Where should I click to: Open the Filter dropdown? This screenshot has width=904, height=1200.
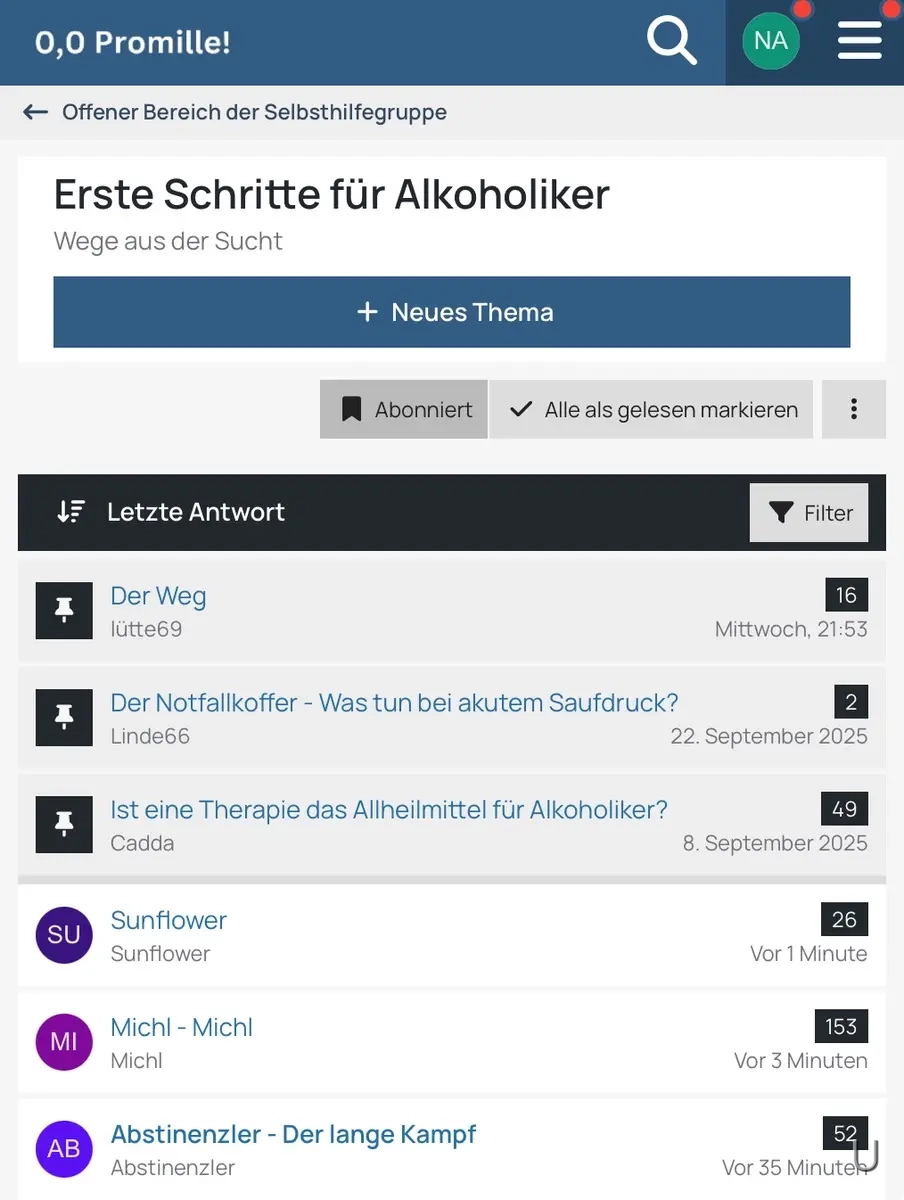pos(809,513)
